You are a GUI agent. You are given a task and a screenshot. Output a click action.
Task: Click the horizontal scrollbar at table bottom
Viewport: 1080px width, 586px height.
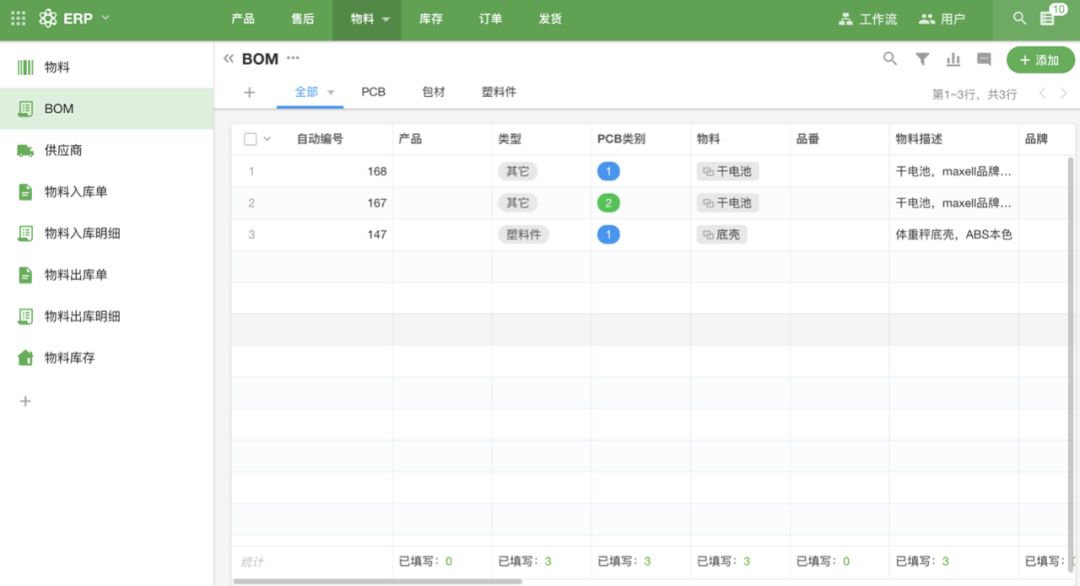click(x=377, y=580)
